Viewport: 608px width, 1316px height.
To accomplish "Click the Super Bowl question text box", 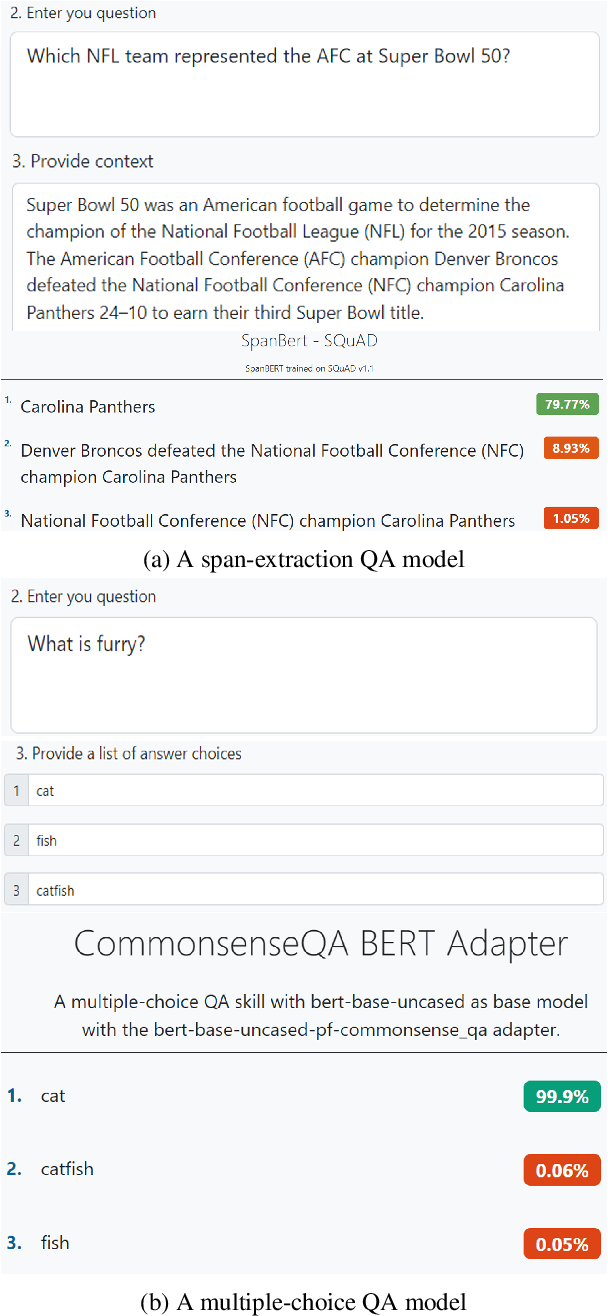I will click(304, 85).
